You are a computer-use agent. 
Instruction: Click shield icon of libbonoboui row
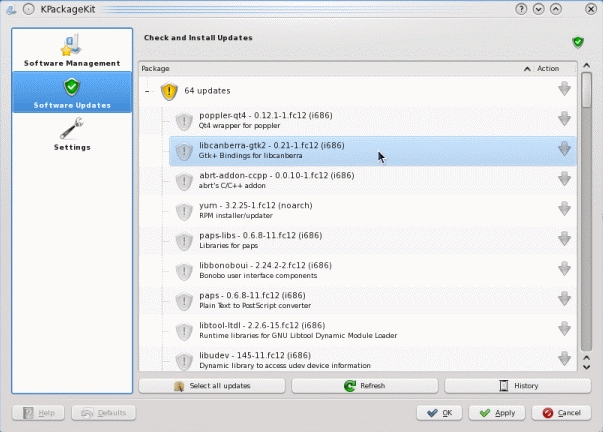click(x=184, y=272)
